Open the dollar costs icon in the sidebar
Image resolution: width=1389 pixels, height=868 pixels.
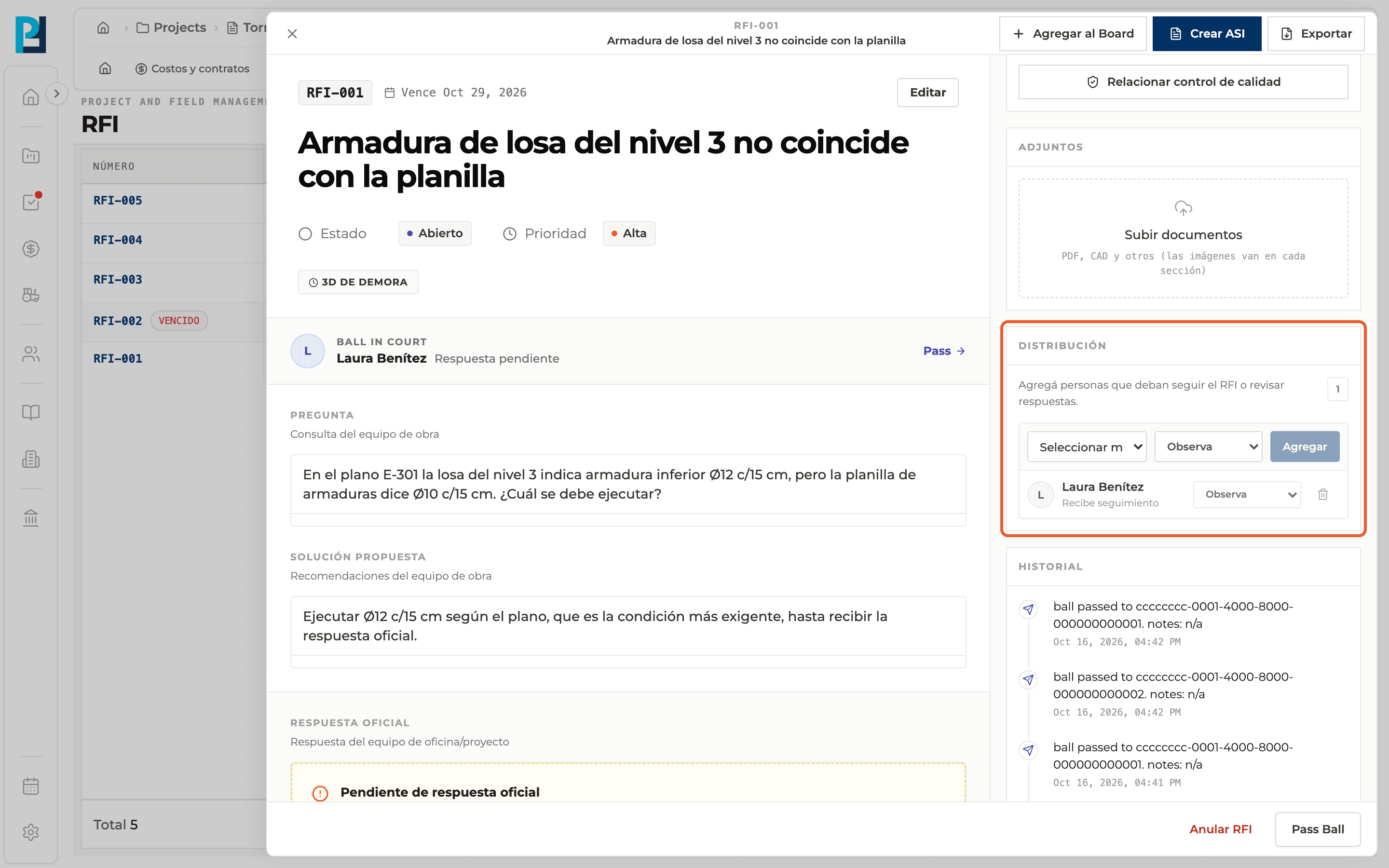tap(31, 248)
